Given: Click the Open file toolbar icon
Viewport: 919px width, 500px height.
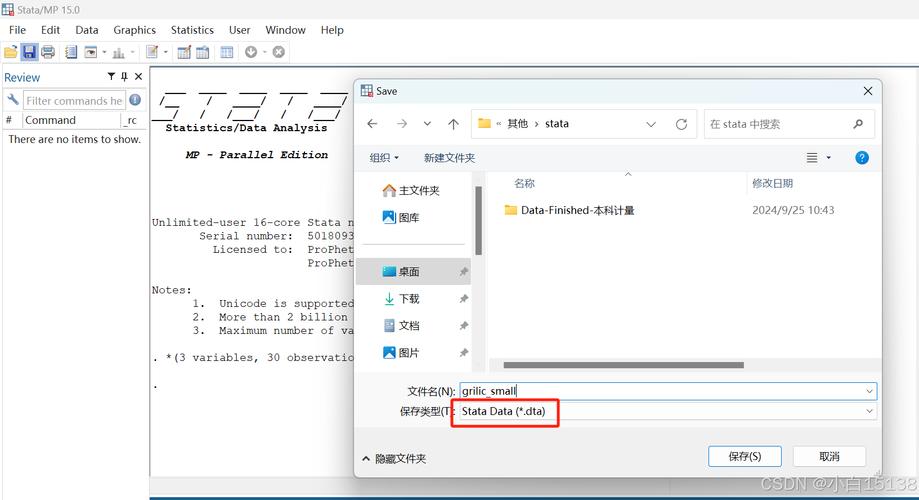Looking at the screenshot, I should (x=11, y=52).
